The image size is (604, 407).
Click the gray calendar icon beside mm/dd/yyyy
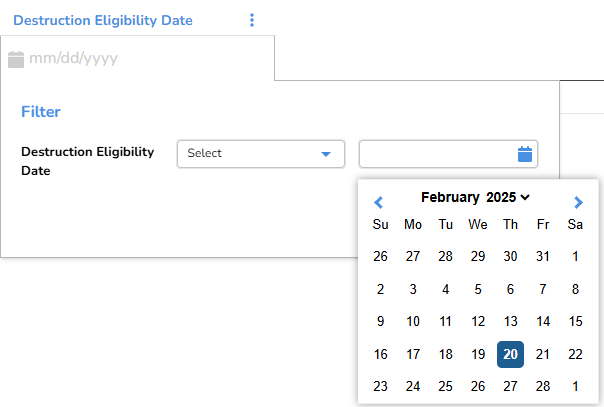point(15,59)
